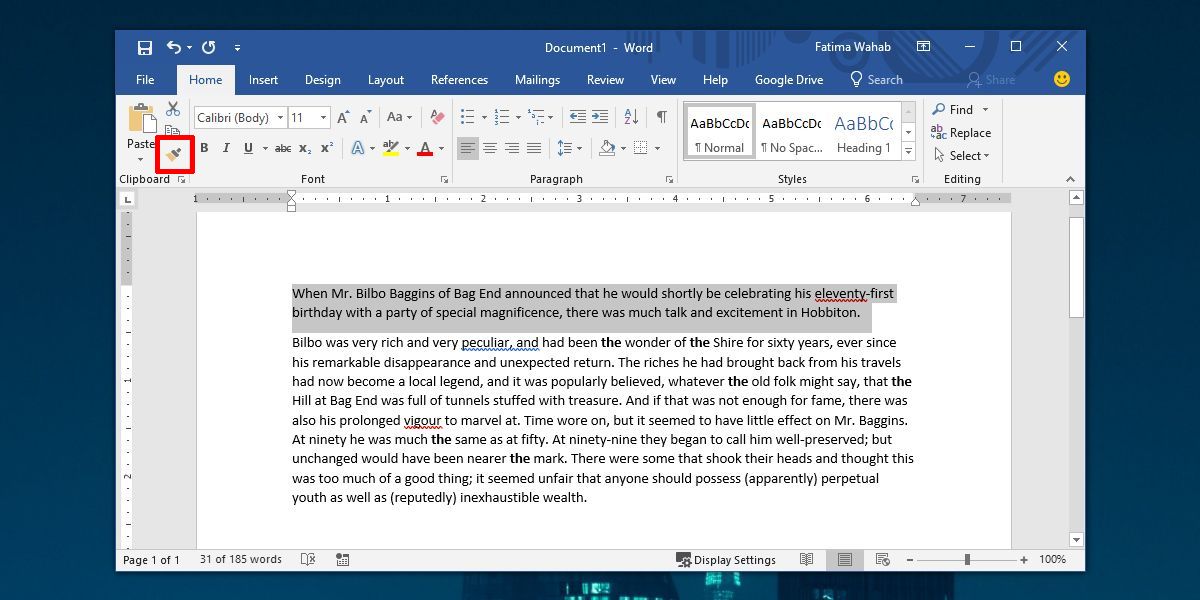
Task: Open the bullets list dropdown
Action: click(x=484, y=118)
